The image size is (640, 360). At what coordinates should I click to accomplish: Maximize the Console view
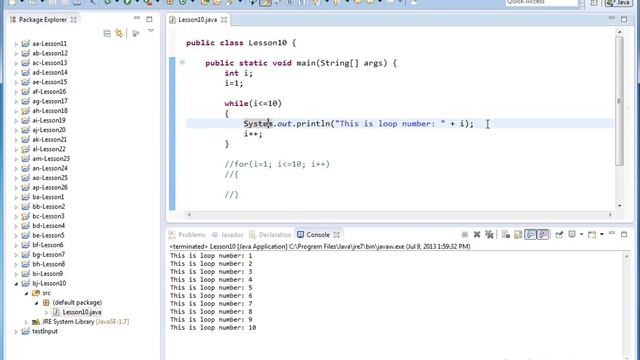pyautogui.click(x=624, y=234)
